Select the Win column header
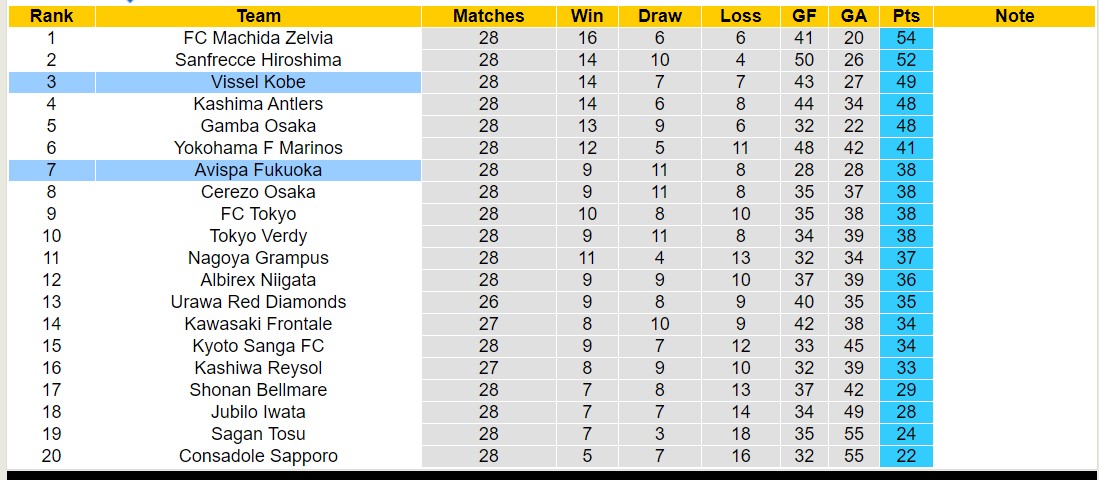Viewport: 1099px width, 480px height. [587, 16]
